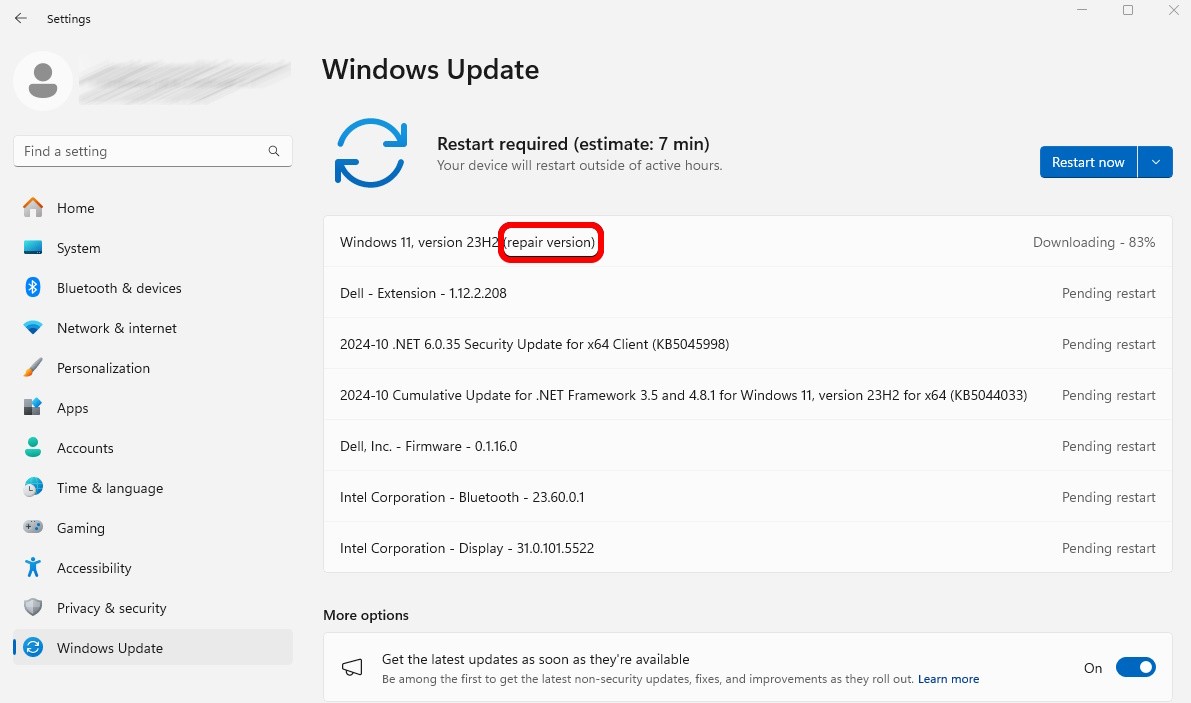Go to the Apps section
The height and width of the screenshot is (703, 1191).
coord(72,408)
